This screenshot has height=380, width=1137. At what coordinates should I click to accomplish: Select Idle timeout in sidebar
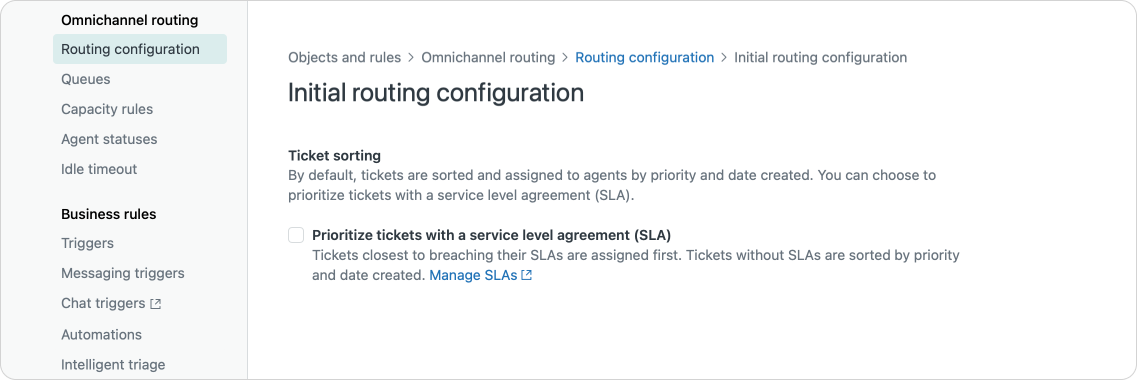pyautogui.click(x=99, y=169)
